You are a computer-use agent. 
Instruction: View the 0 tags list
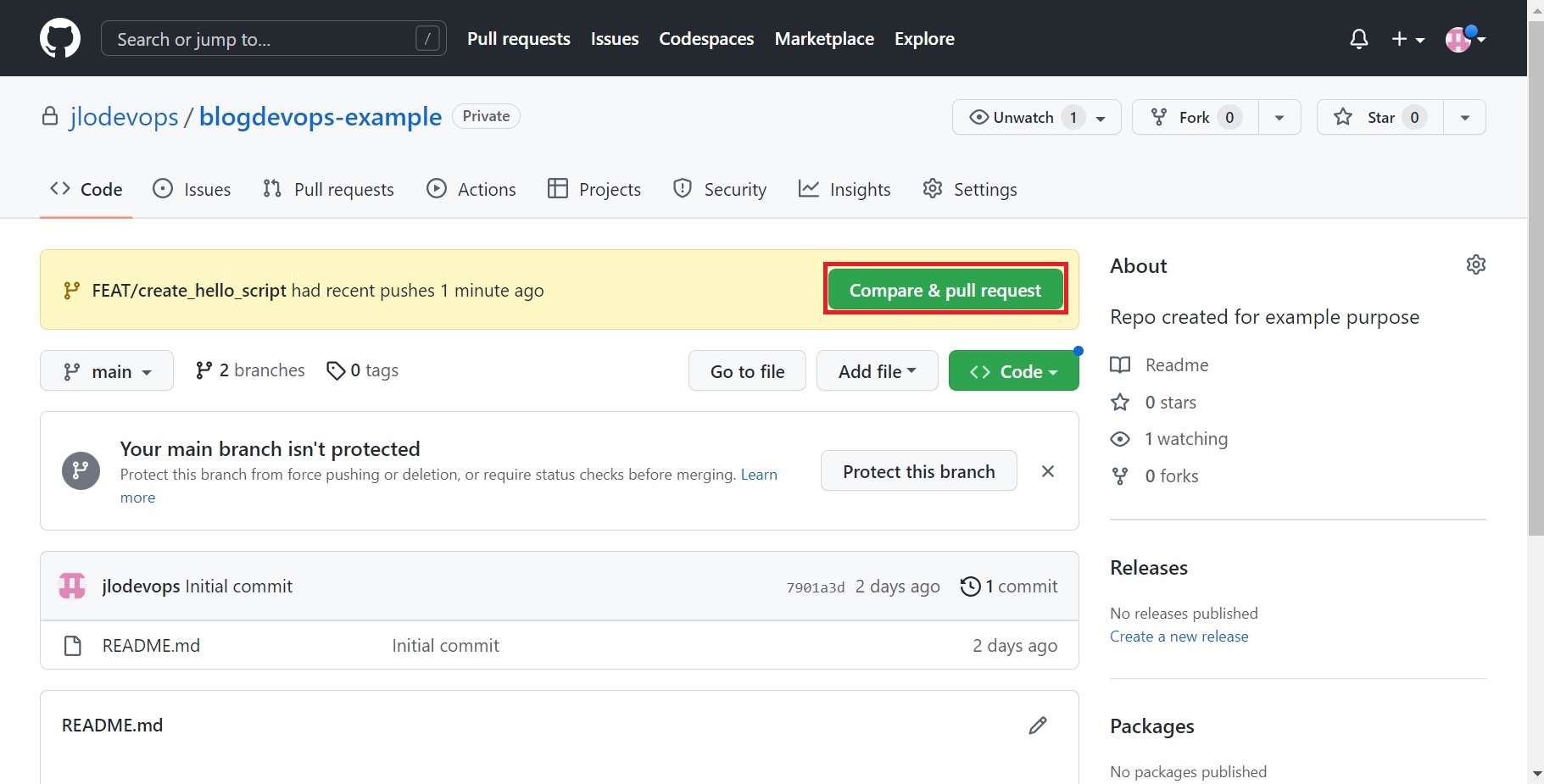coord(363,370)
